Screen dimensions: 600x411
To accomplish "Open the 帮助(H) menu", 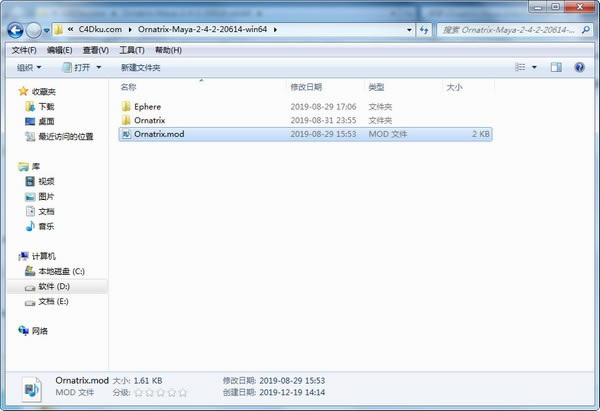I will (168, 50).
